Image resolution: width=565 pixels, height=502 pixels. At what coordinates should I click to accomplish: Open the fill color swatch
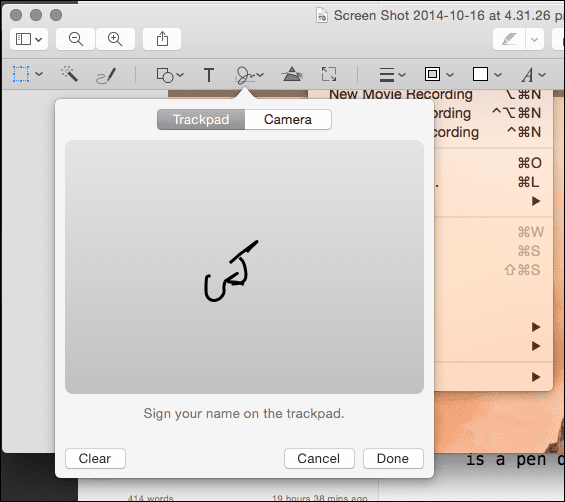pos(480,74)
